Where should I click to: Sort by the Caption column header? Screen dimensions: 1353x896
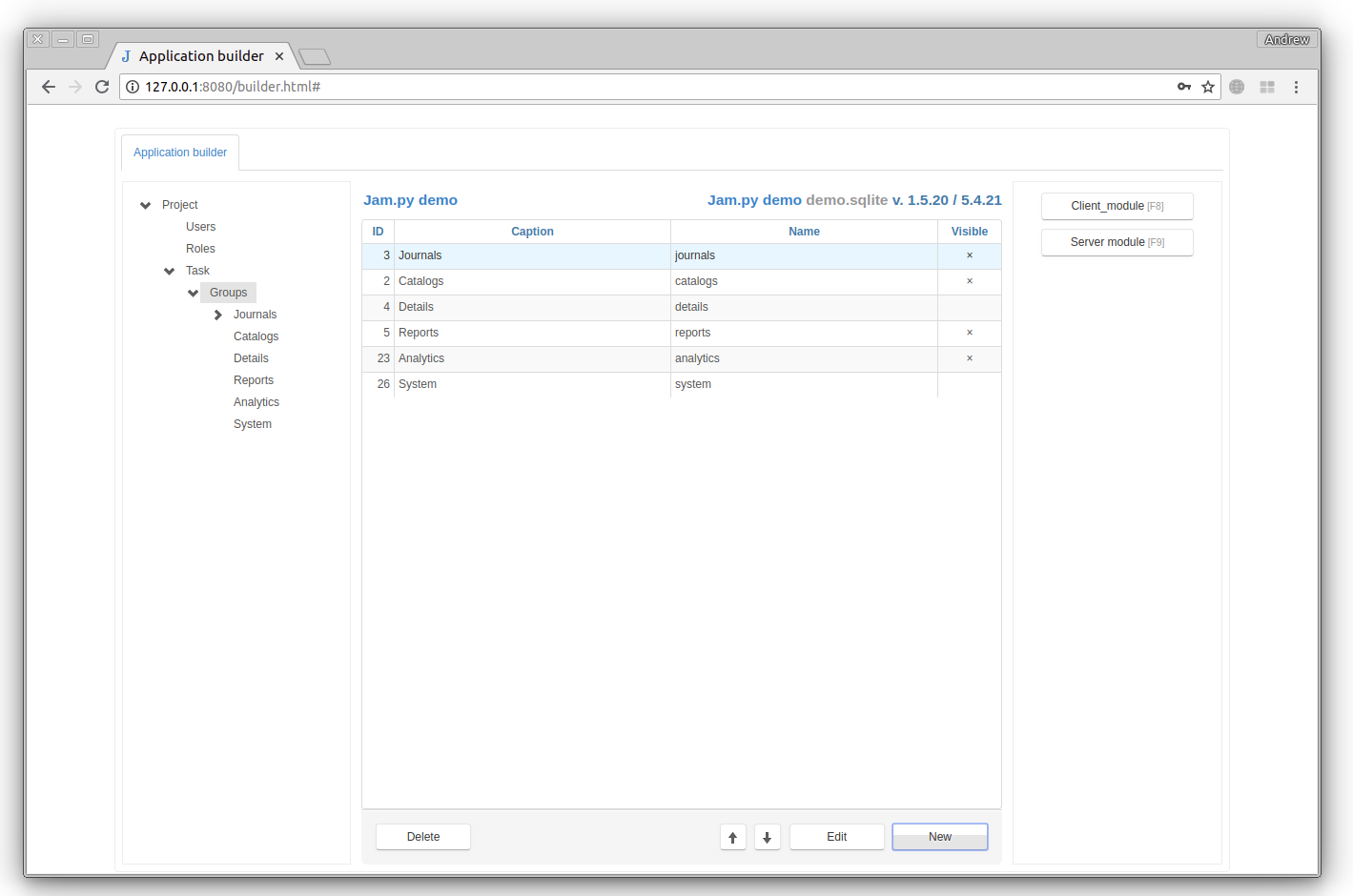532,232
